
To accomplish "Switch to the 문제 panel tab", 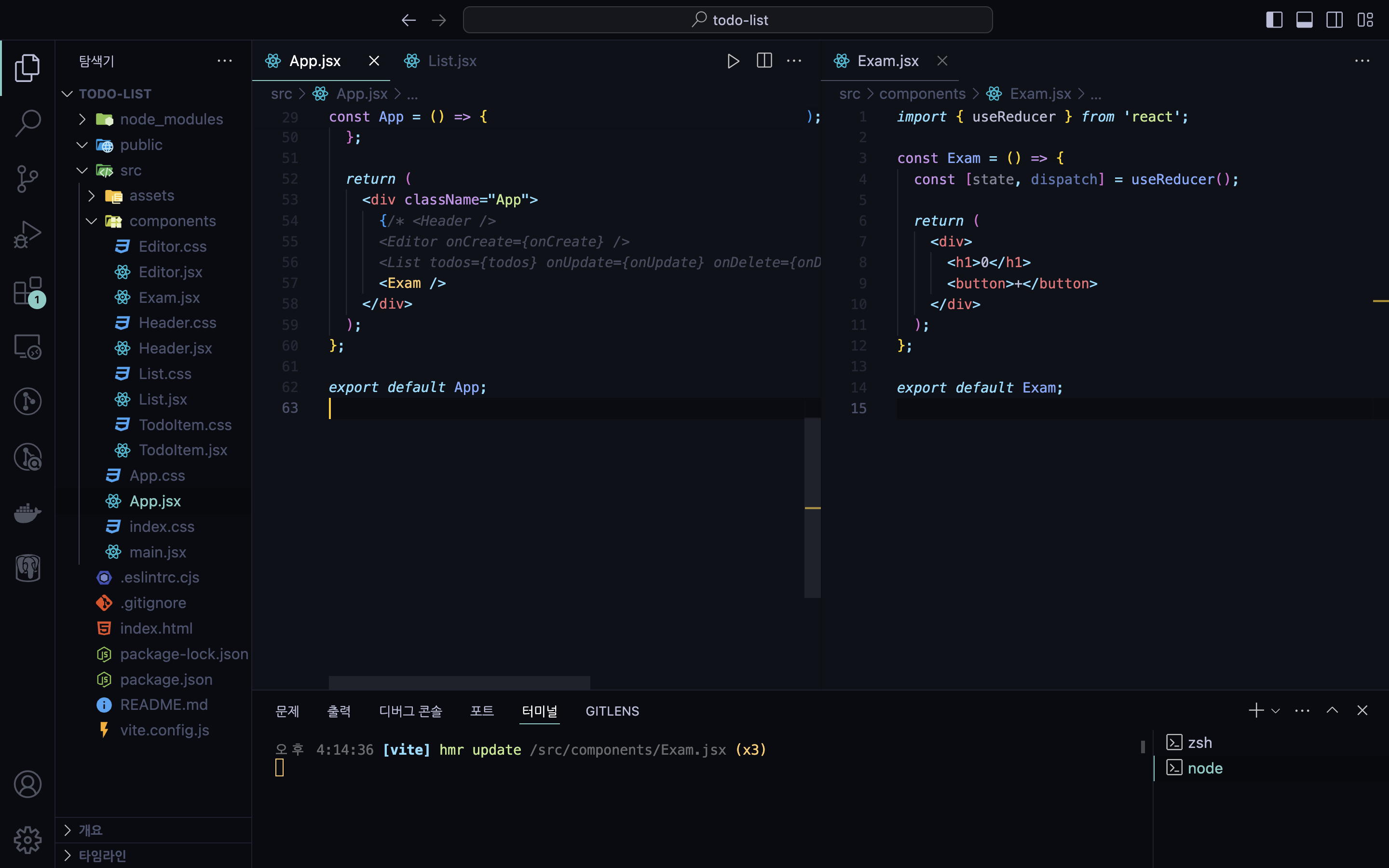I will click(287, 711).
